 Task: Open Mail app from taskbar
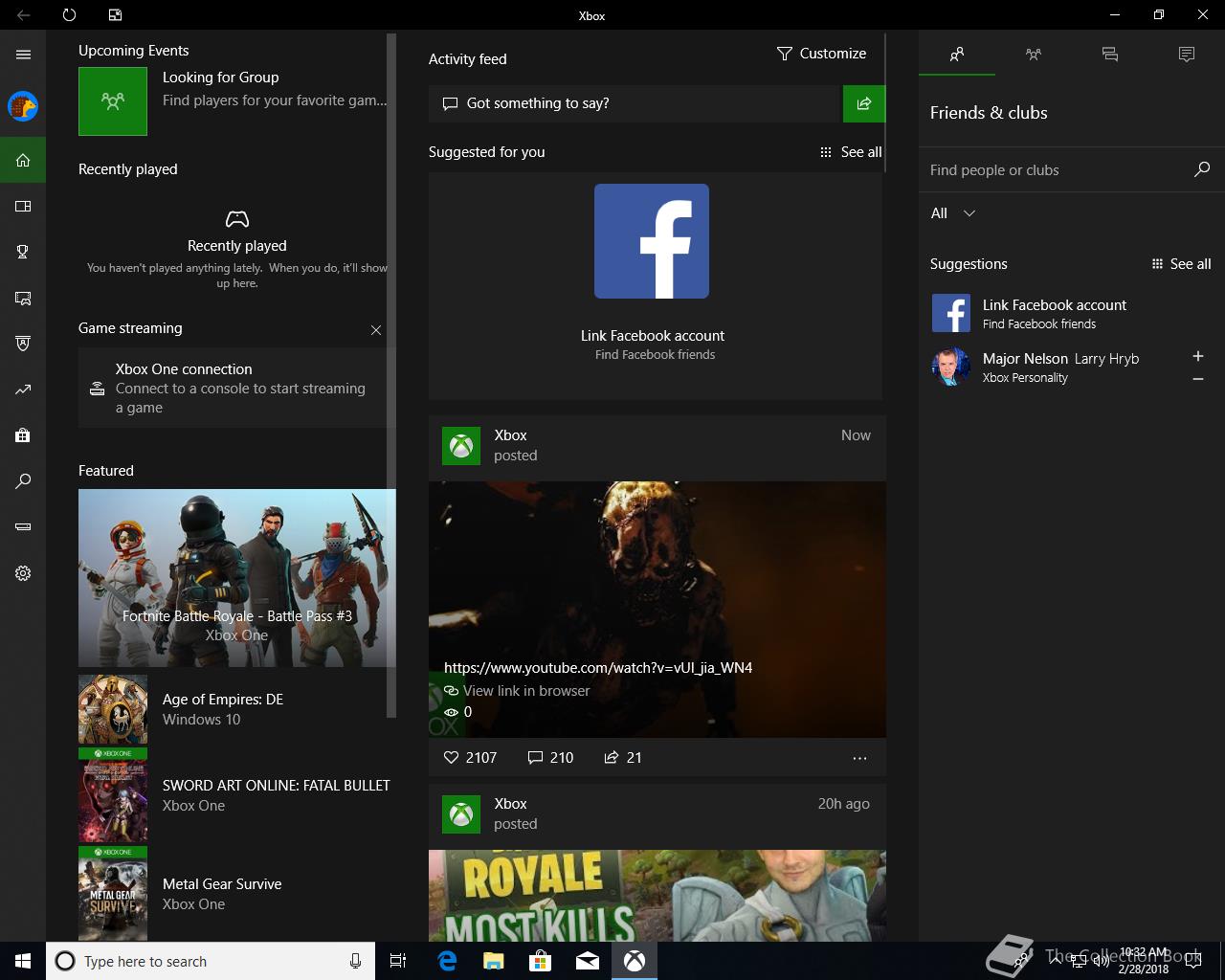[x=588, y=961]
